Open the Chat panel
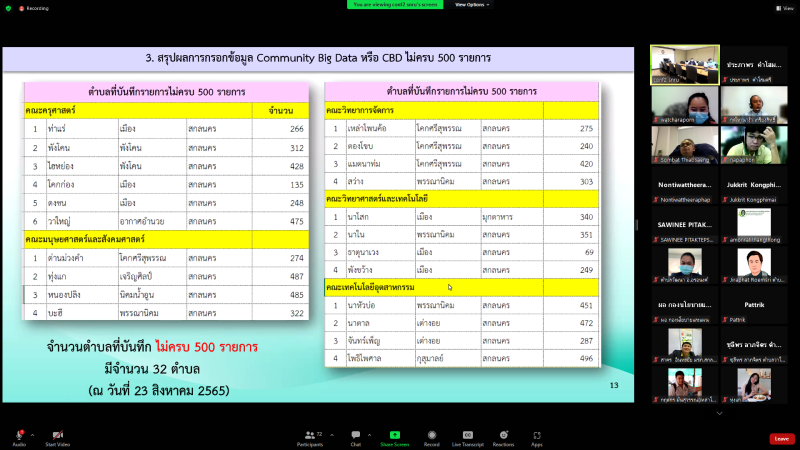 pos(355,436)
